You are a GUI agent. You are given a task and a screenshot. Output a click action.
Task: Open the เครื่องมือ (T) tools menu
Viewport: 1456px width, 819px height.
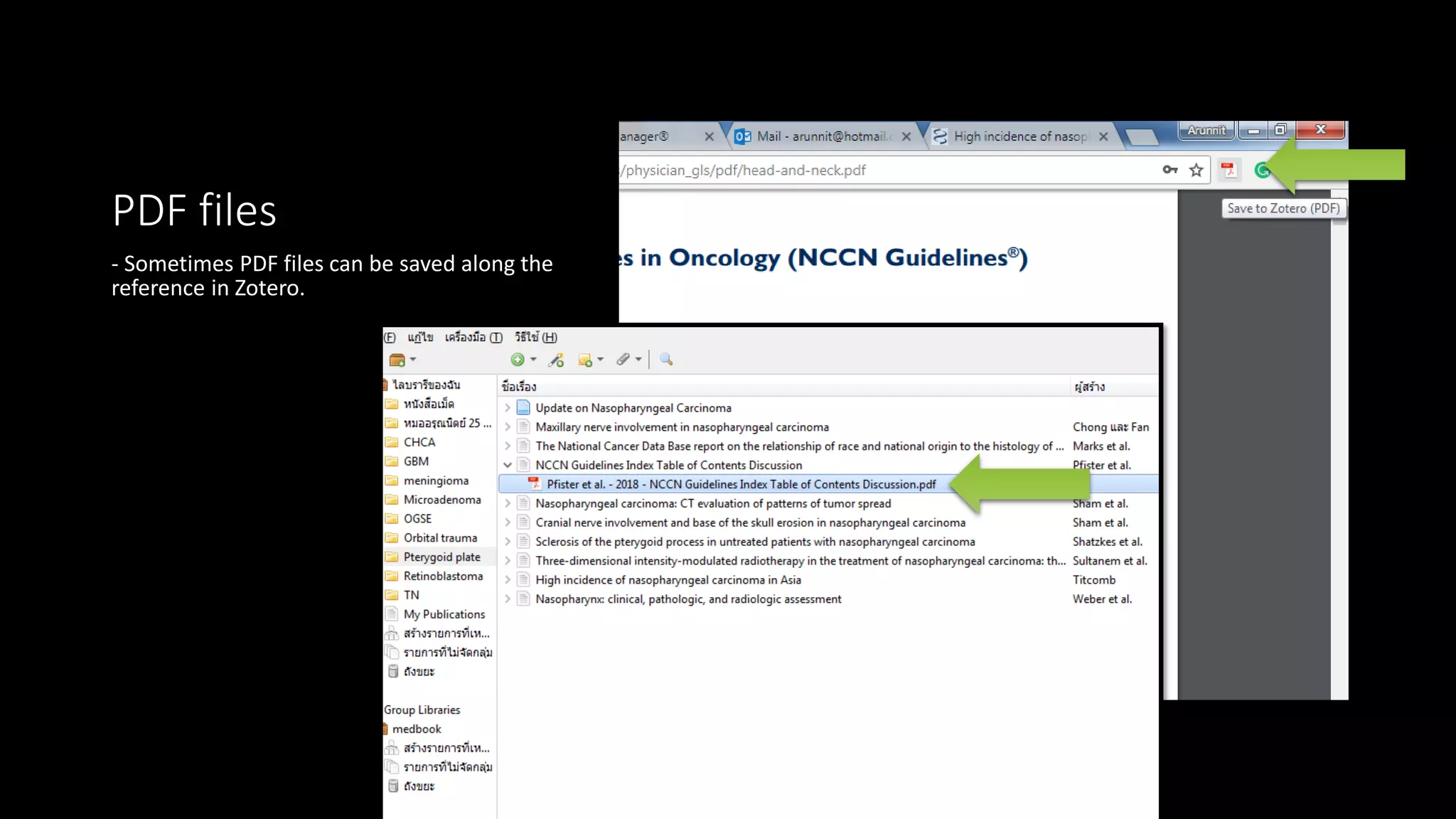[x=473, y=338]
